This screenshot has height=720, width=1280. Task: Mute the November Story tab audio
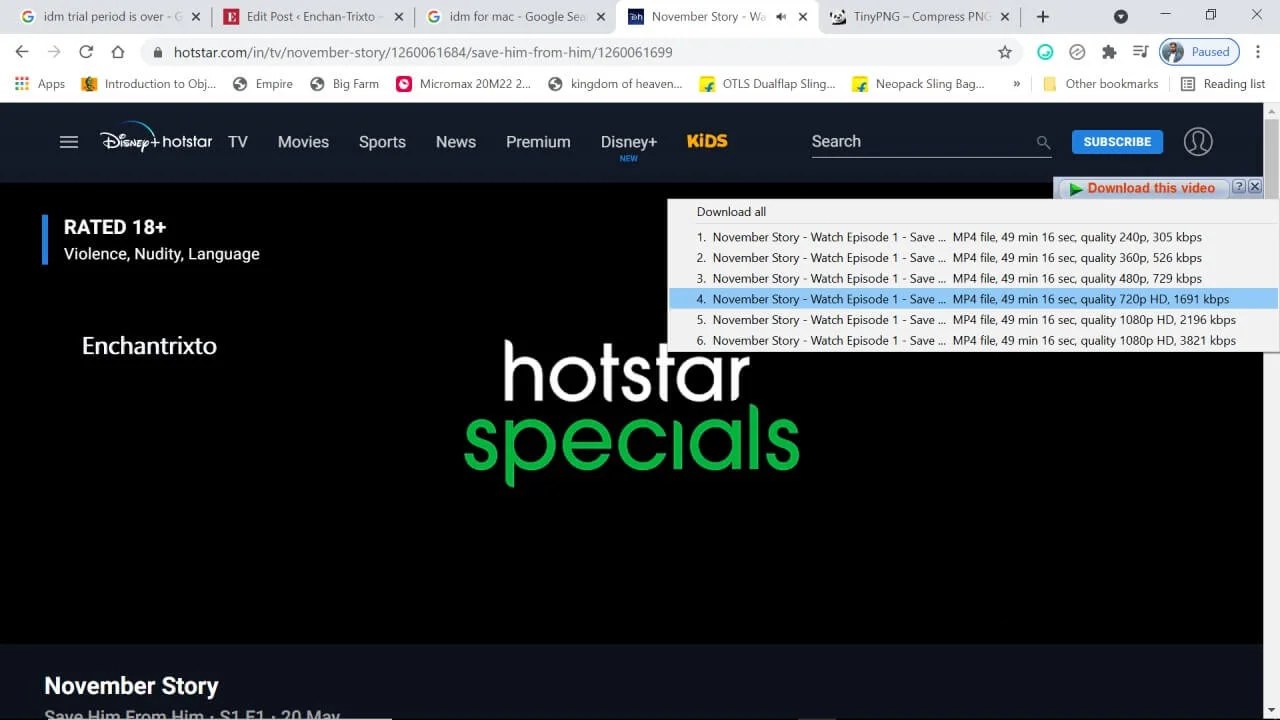(x=781, y=17)
